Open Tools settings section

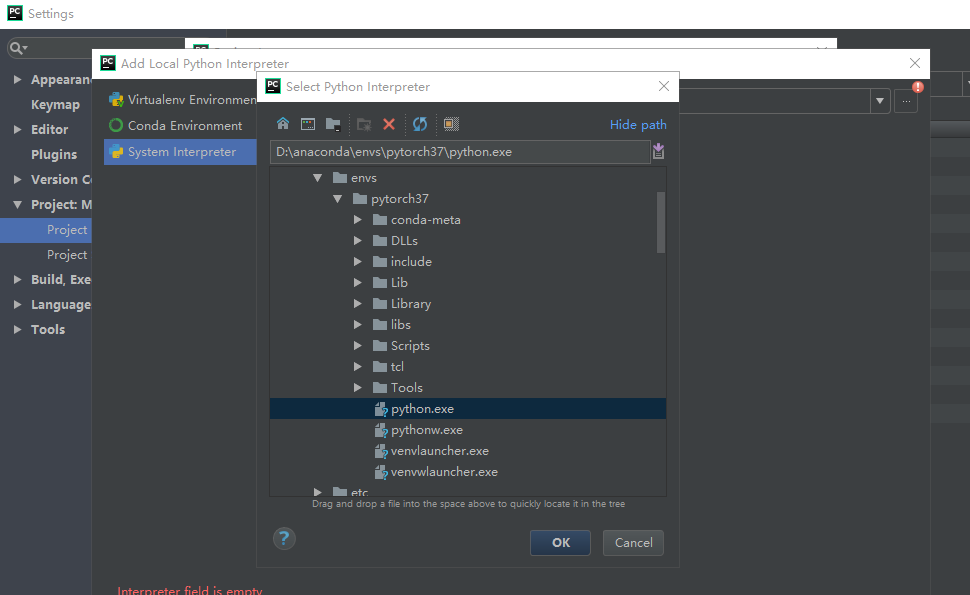[x=48, y=330]
